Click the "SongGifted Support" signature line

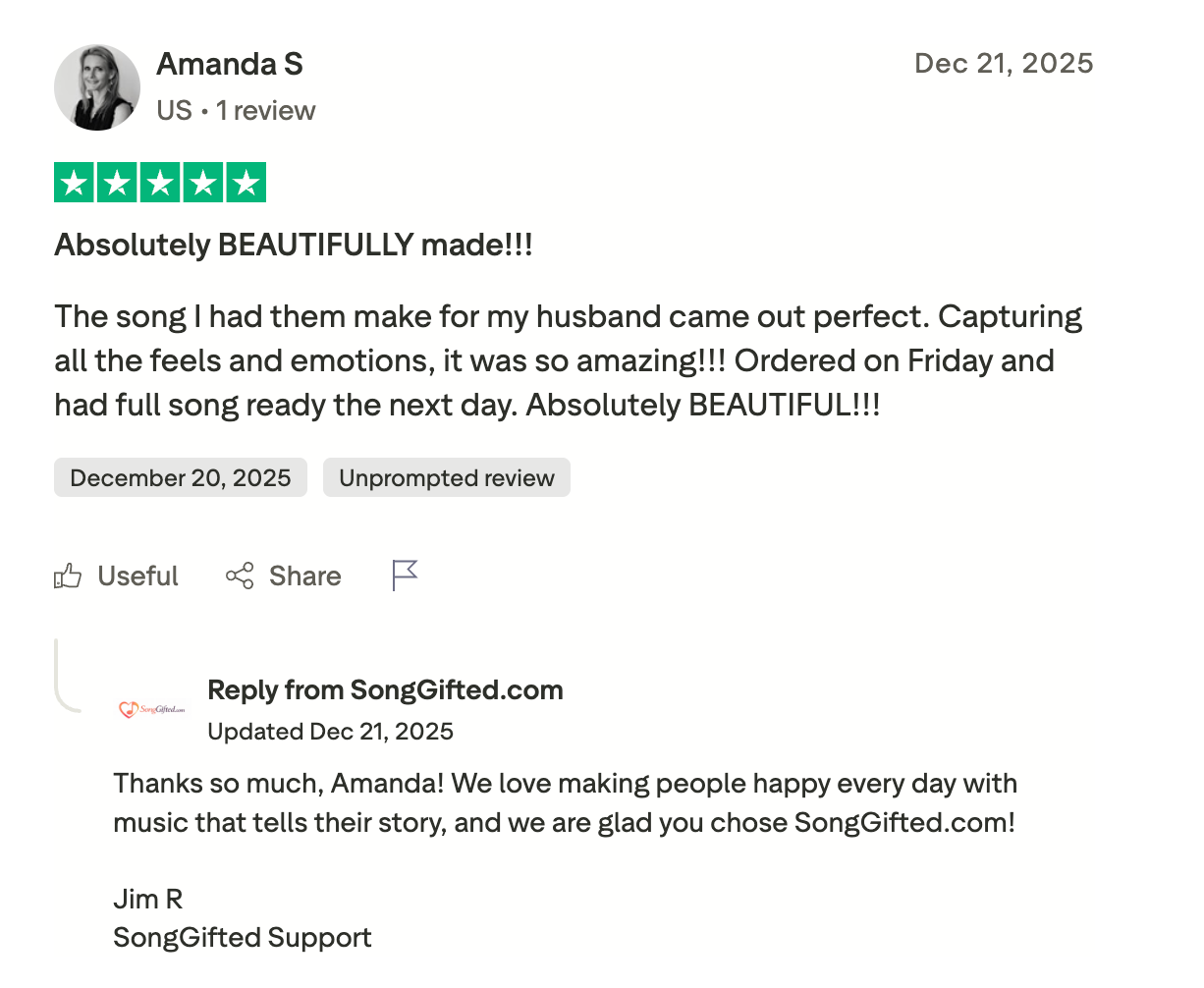click(x=243, y=938)
